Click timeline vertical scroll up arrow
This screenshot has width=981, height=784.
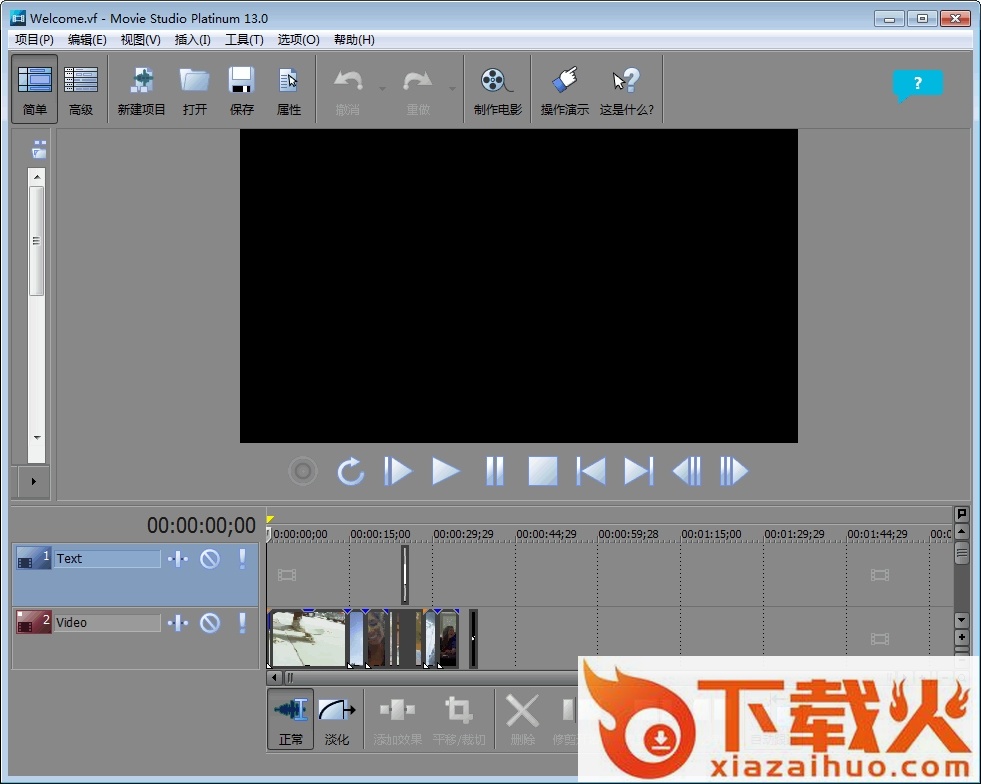click(962, 532)
